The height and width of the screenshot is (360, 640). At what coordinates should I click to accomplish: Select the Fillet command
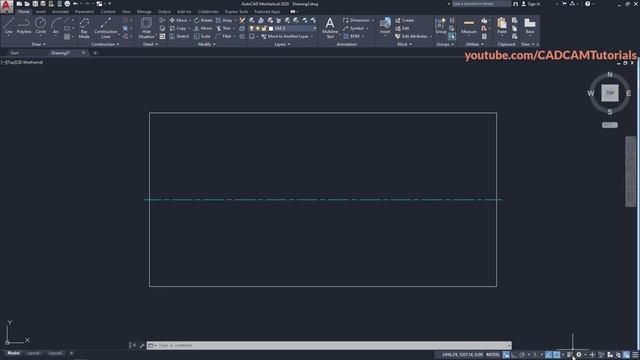click(224, 36)
